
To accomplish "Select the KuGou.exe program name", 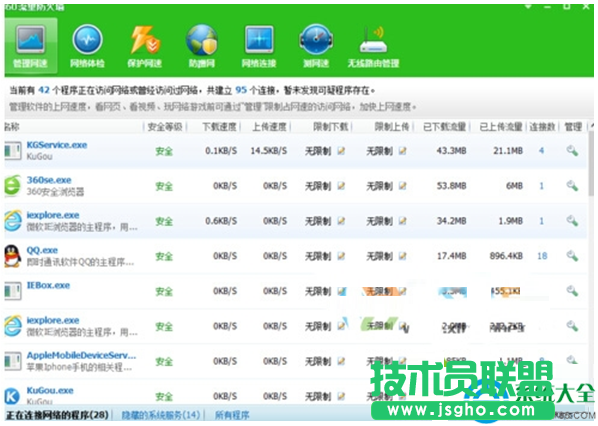I will 50,390.
